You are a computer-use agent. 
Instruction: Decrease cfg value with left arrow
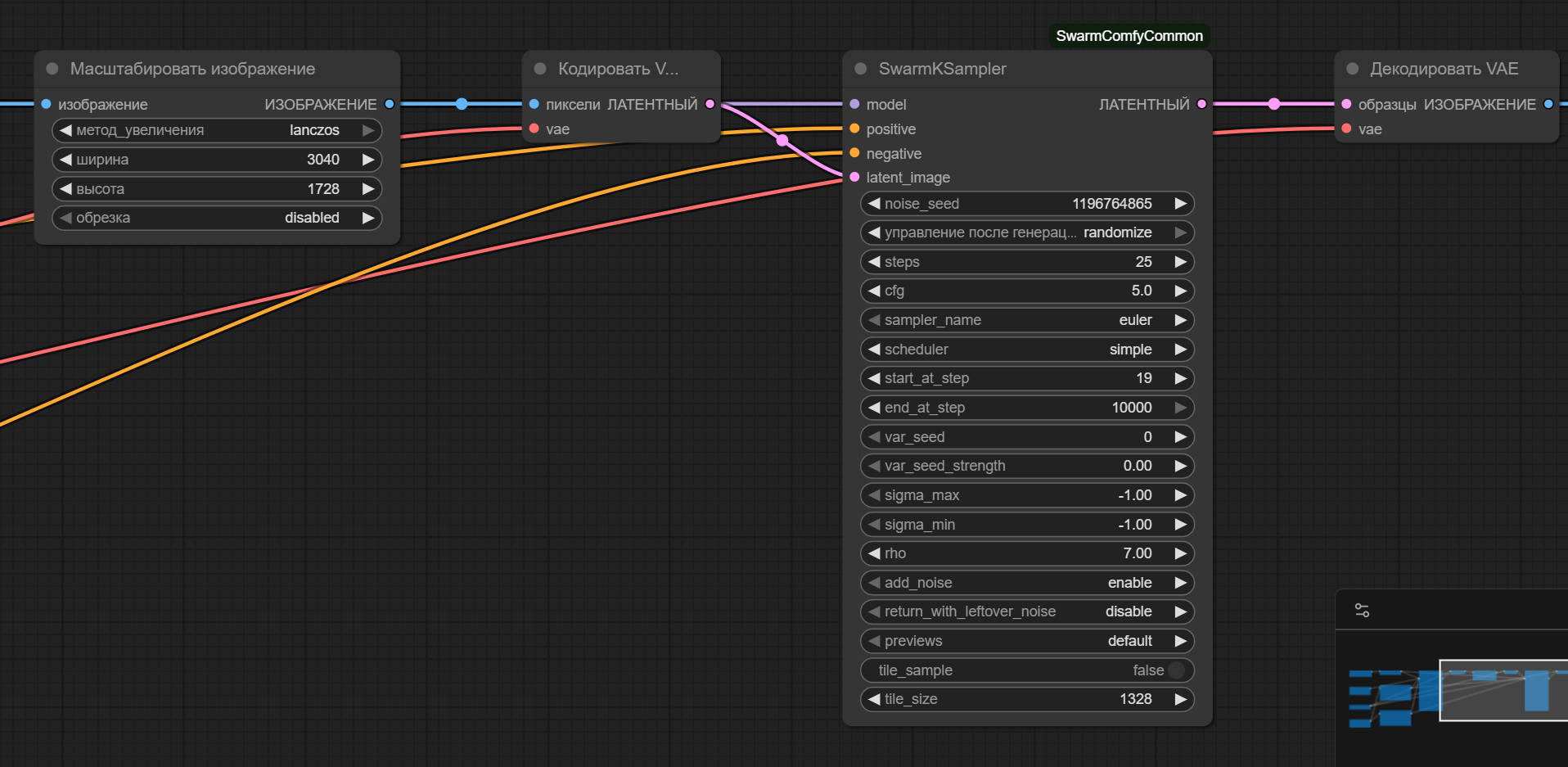tap(874, 291)
